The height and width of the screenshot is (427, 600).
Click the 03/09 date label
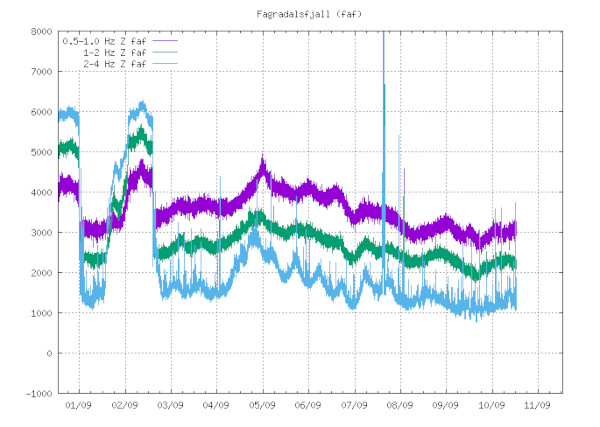pyautogui.click(x=171, y=406)
